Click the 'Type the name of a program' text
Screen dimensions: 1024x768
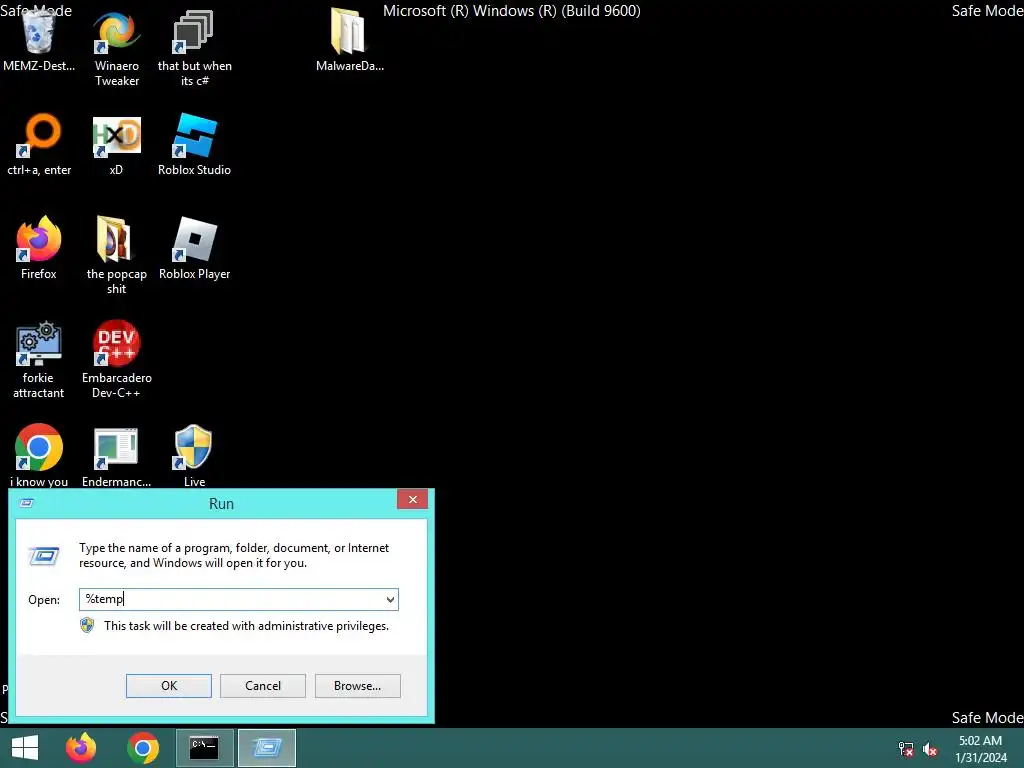[234, 555]
